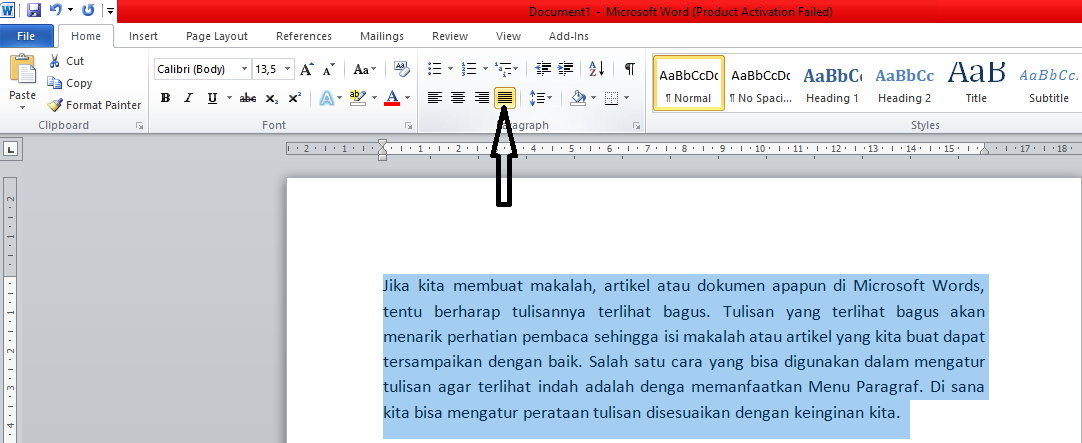The height and width of the screenshot is (443, 1082).
Task: Click the Borders icon
Action: tap(611, 98)
